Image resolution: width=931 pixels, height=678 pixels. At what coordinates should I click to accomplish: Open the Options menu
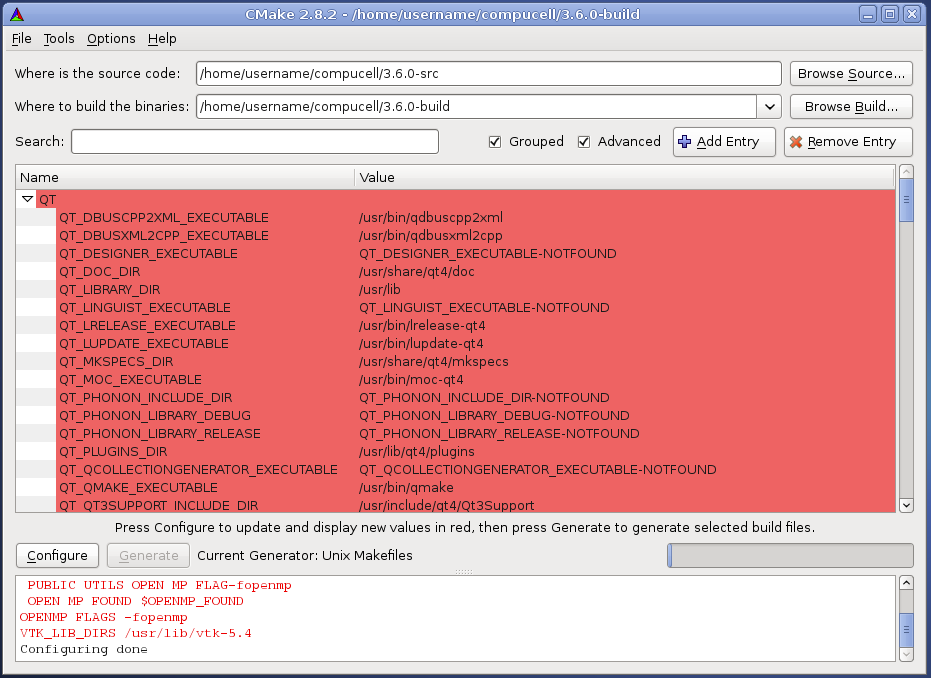coord(111,38)
